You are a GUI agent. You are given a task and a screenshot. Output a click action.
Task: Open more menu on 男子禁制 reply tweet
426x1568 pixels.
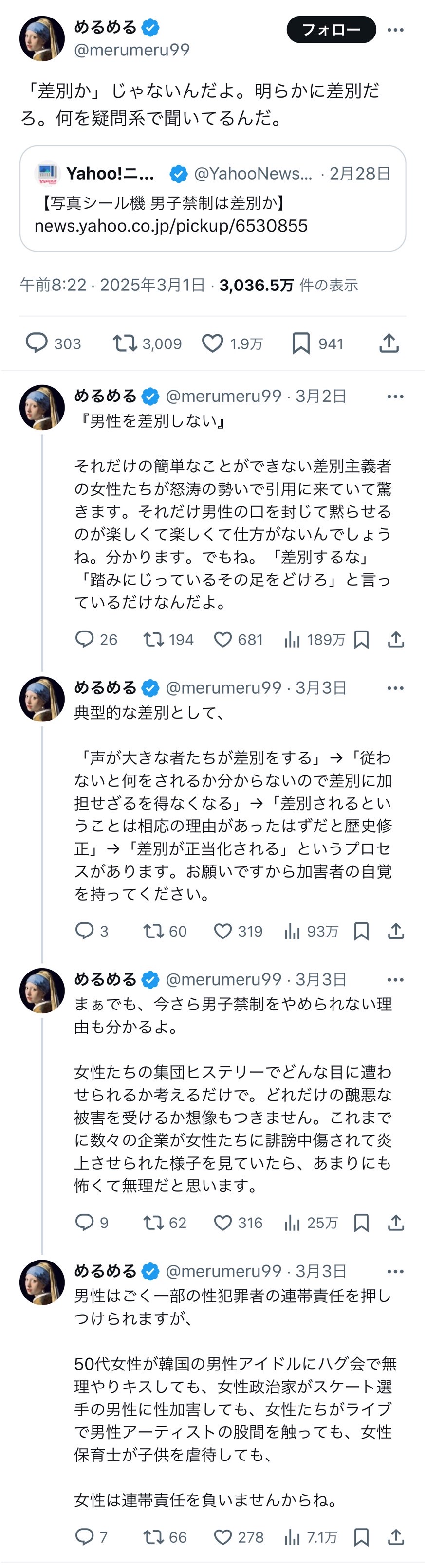click(x=395, y=979)
